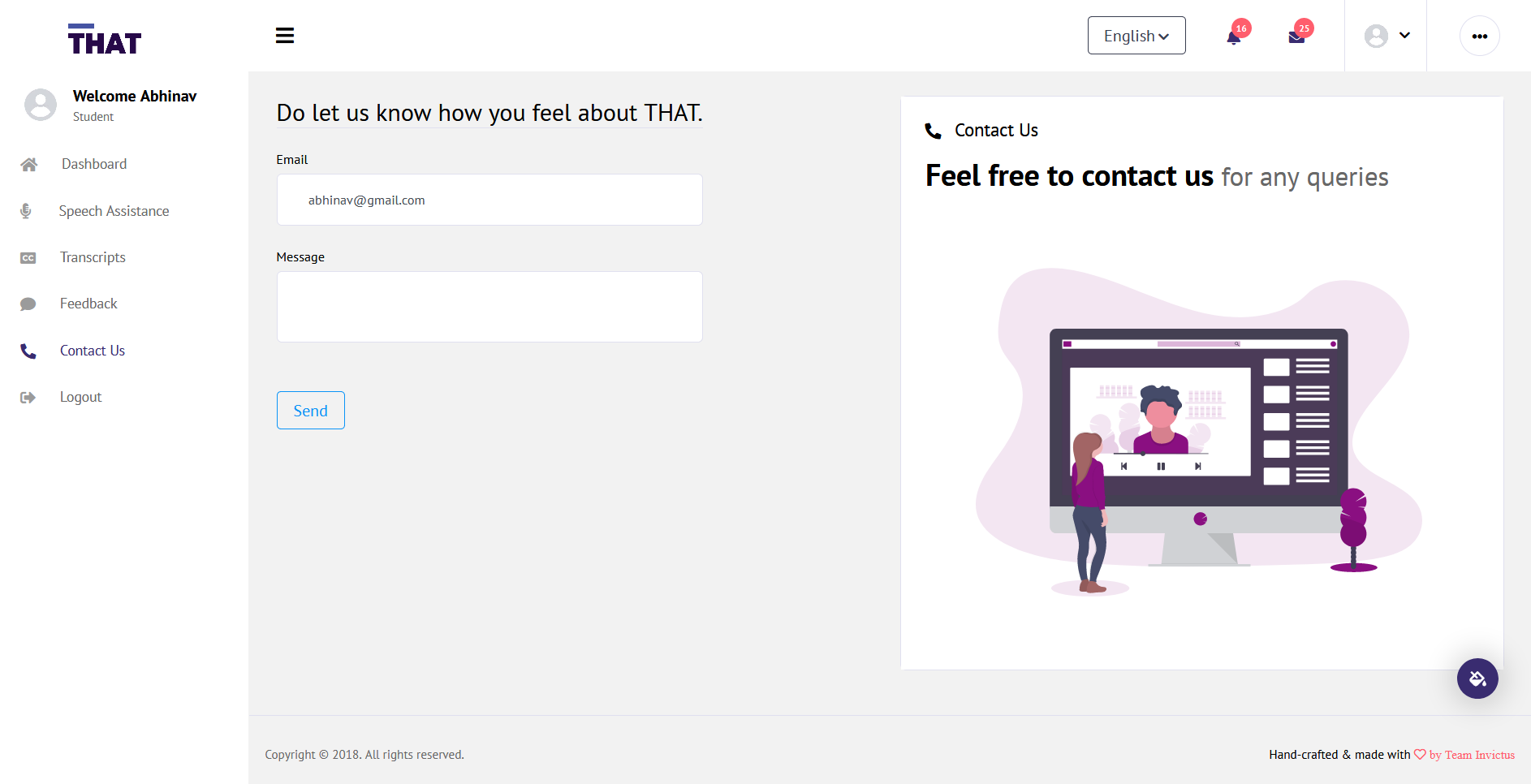
Task: Expand the English language dropdown
Action: [x=1136, y=36]
